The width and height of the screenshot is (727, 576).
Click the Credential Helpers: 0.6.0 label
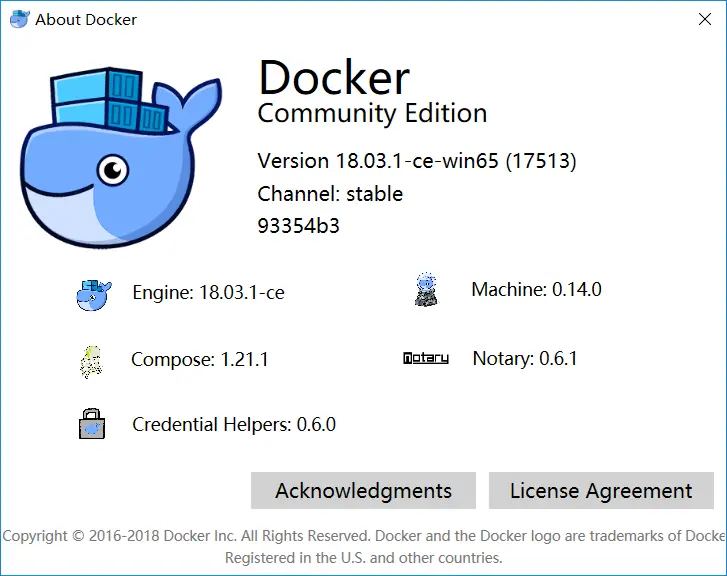234,424
